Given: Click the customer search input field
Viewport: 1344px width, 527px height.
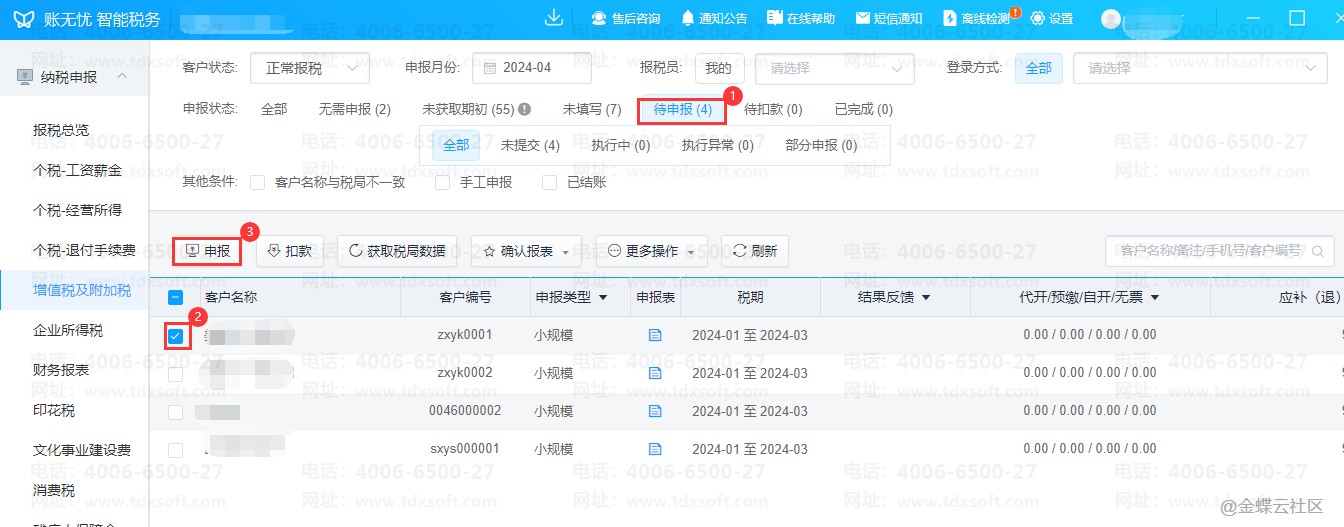Looking at the screenshot, I should 1210,251.
